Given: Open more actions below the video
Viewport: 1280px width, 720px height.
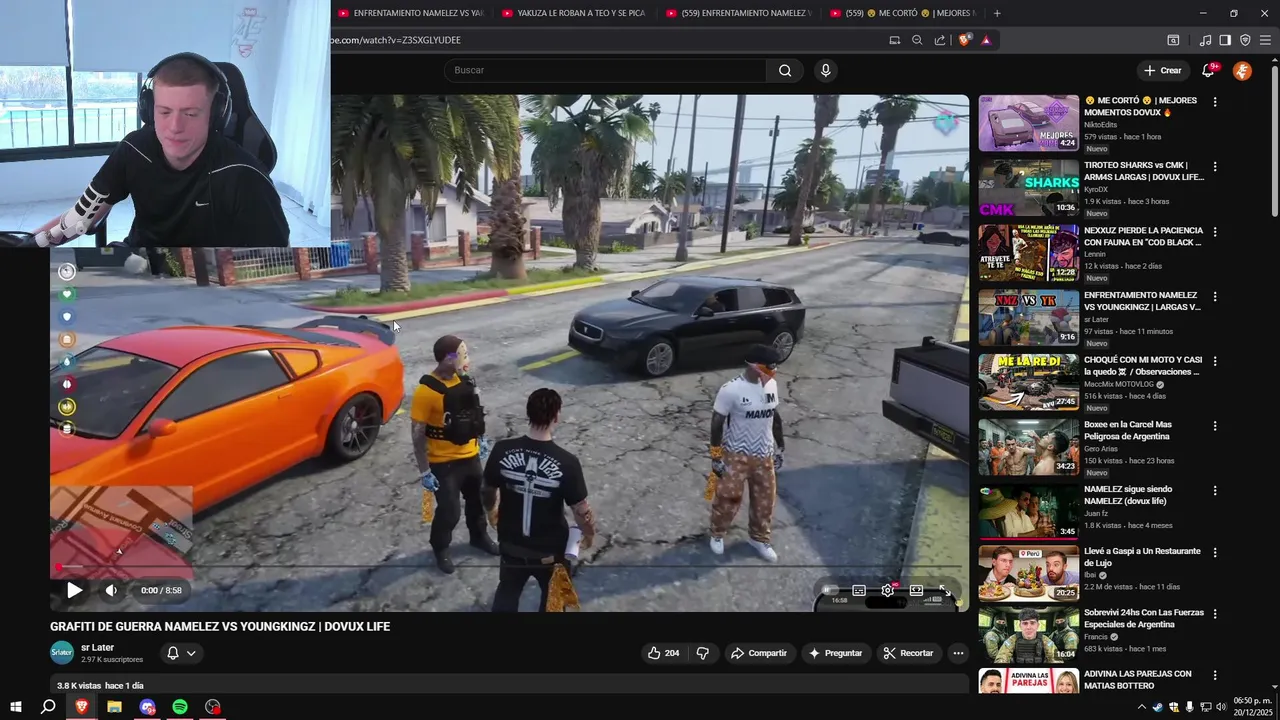Looking at the screenshot, I should 958,653.
